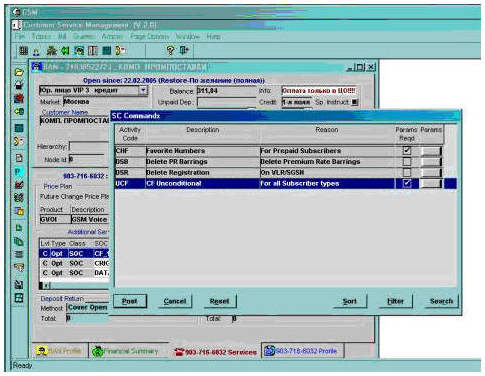Screen dimensions: 485x376
Task: Select the DAT service row in background window
Action: (75, 273)
